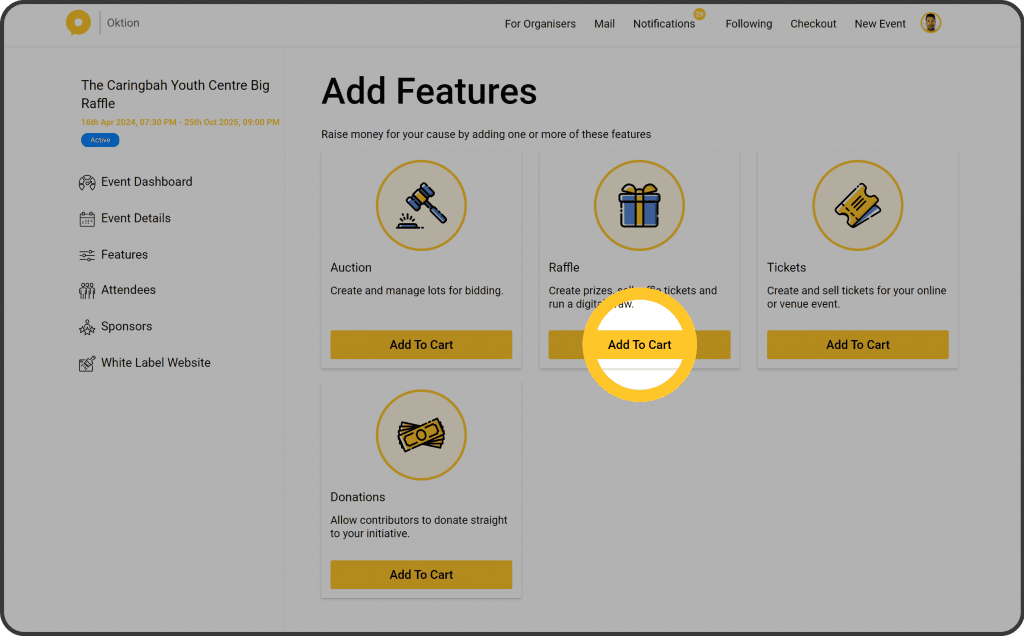Viewport: 1024px width, 636px height.
Task: Click 'Raise money for your cause' subtitle
Action: (486, 135)
